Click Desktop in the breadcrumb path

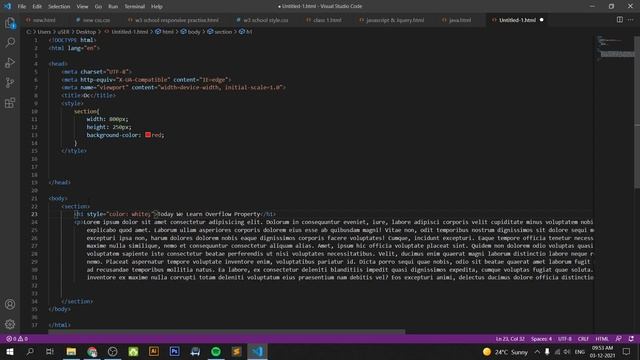[86, 32]
